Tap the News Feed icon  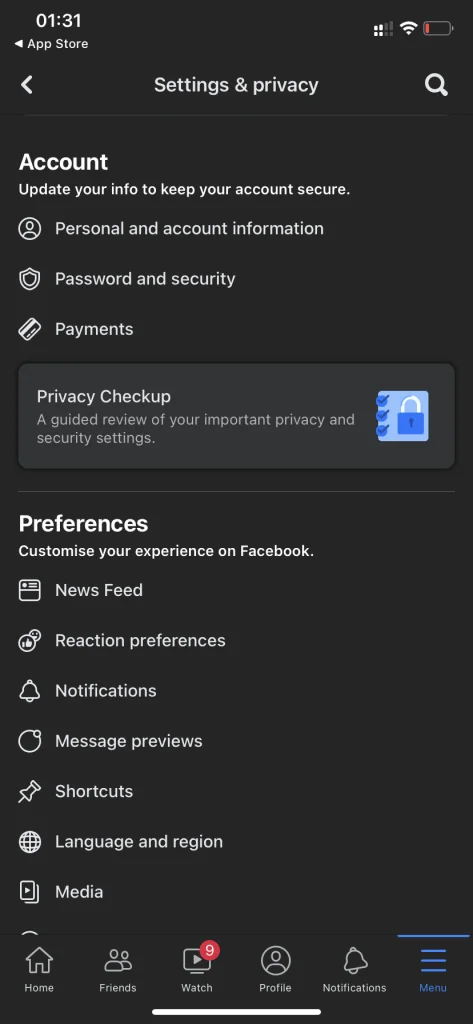pyautogui.click(x=29, y=590)
